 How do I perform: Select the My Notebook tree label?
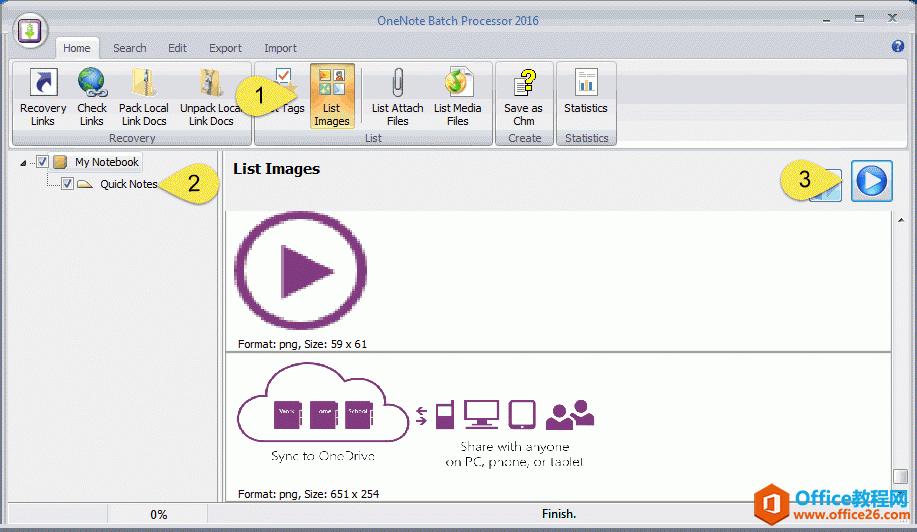click(106, 162)
